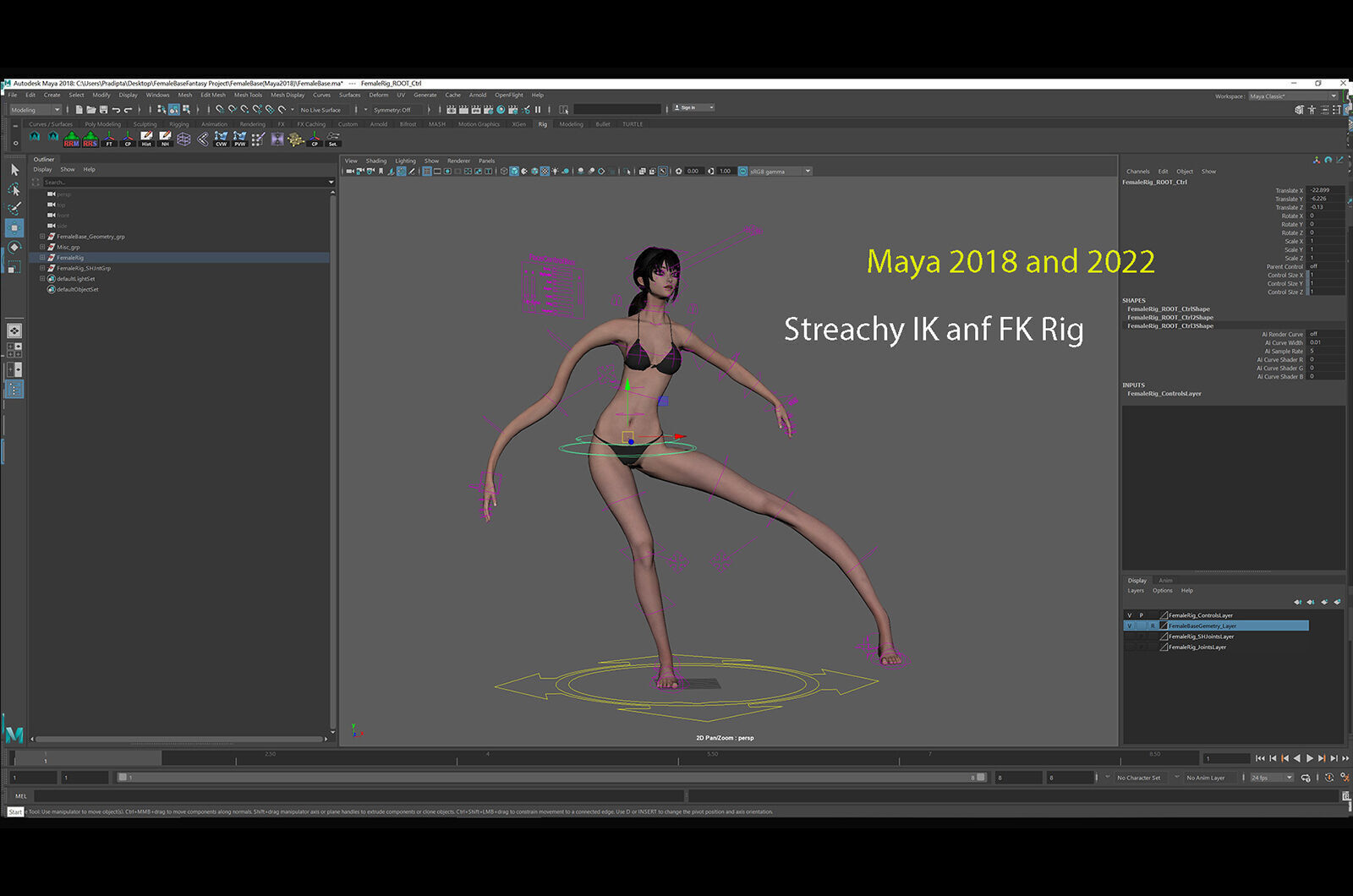1353x896 pixels.
Task: Toggle the visibility box of FemaleRig_JointsLayer
Action: tap(1129, 647)
